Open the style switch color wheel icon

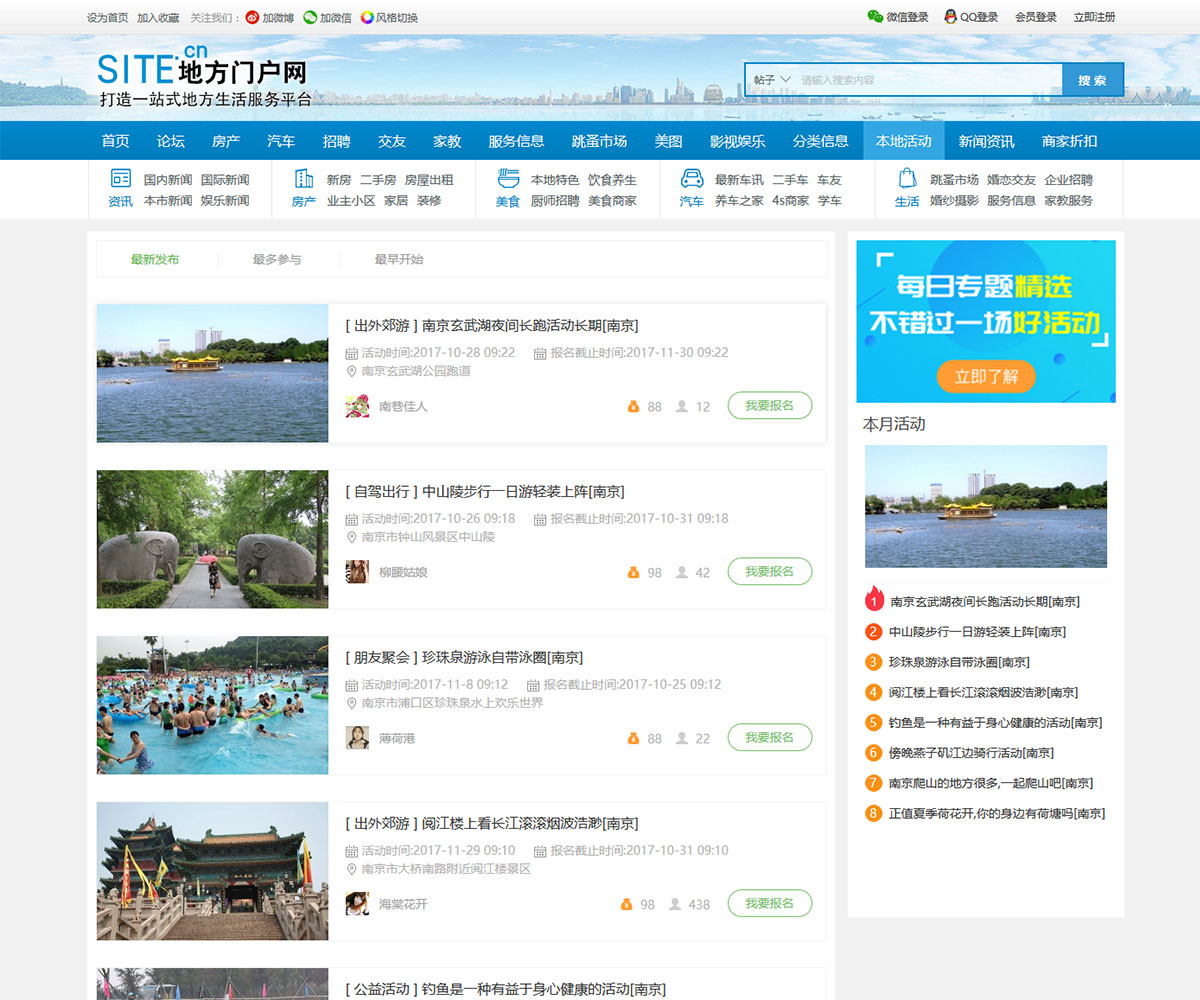click(x=367, y=17)
